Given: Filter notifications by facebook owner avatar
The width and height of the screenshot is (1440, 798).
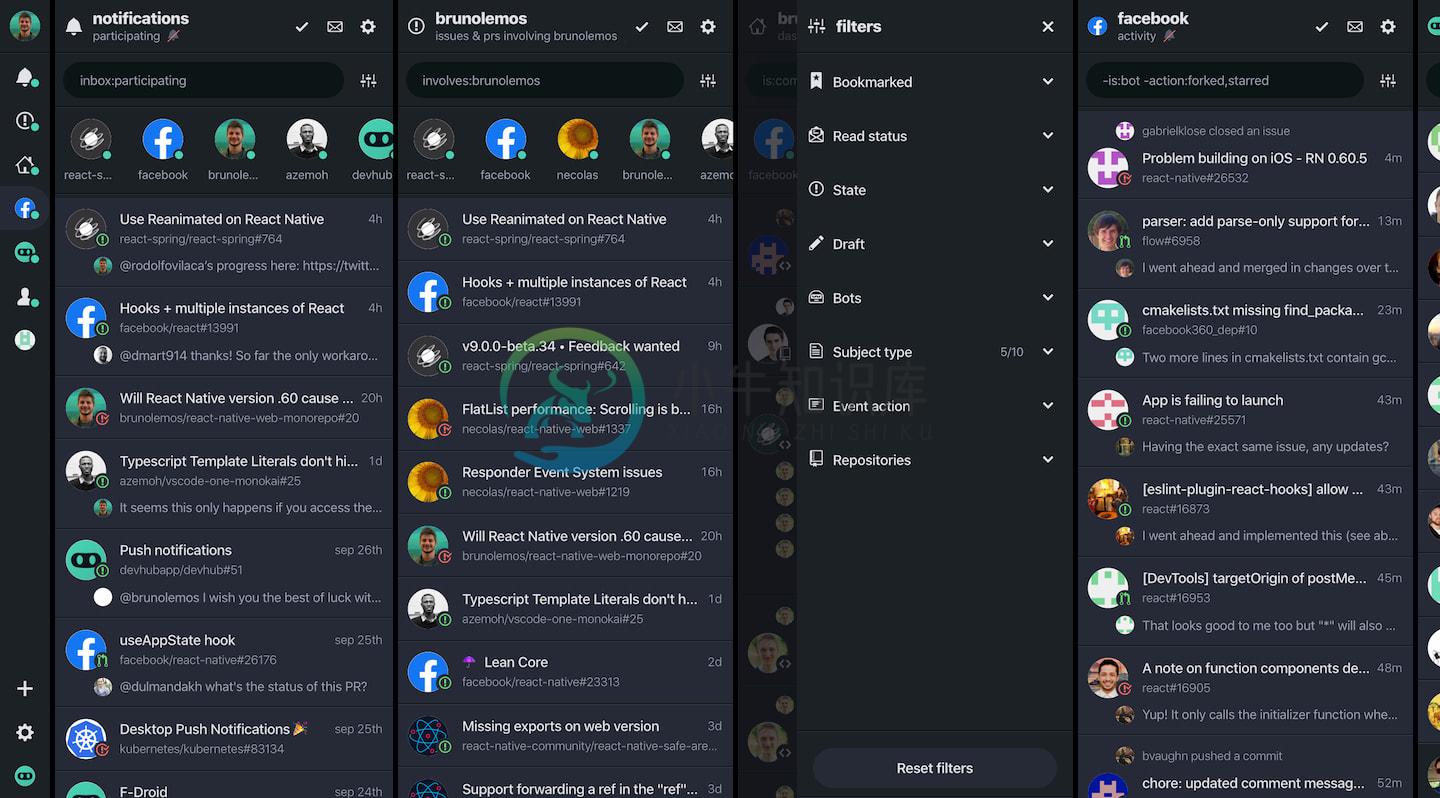Looking at the screenshot, I should [x=163, y=140].
